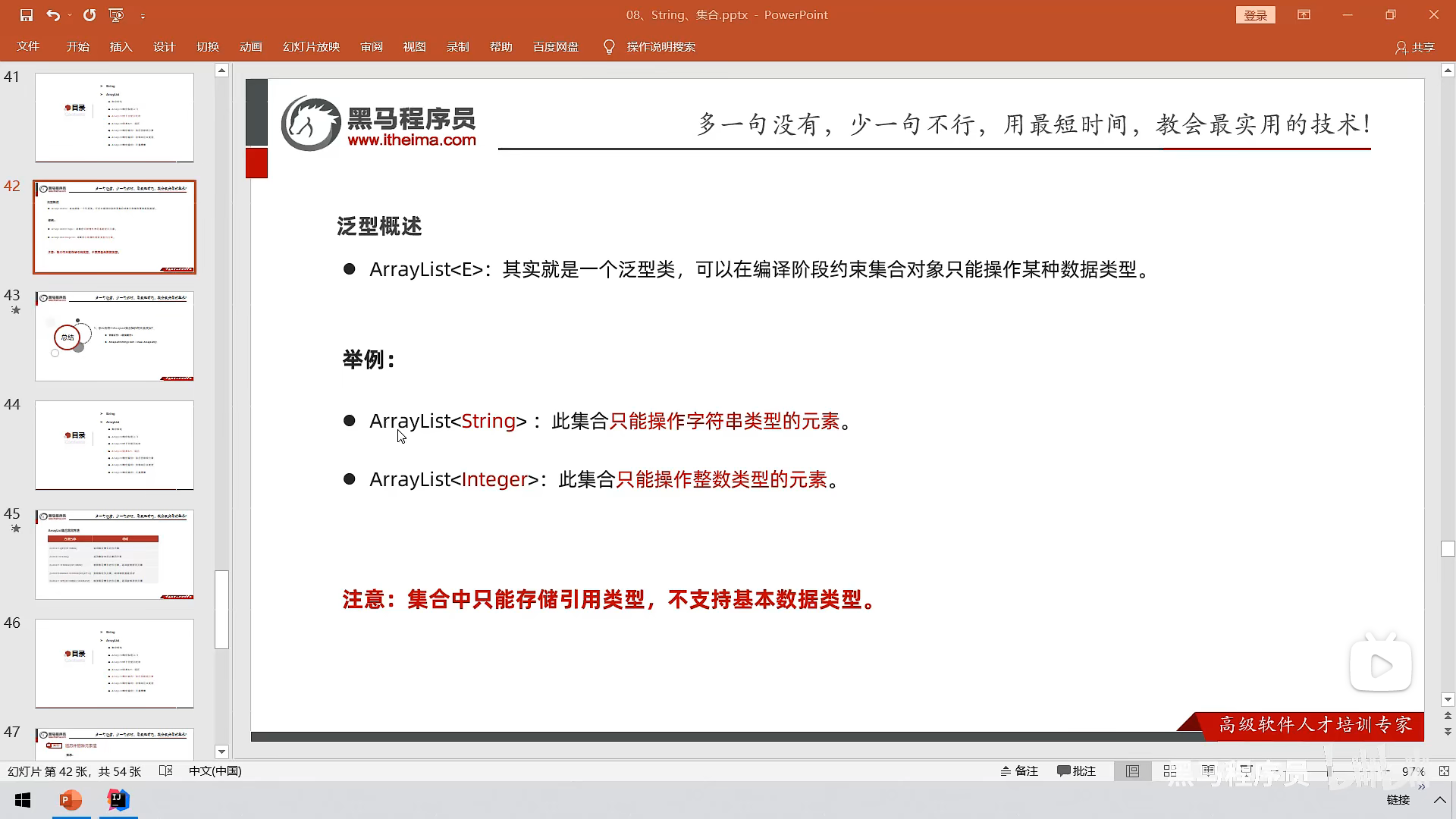Click the zoom slider in status bar

(x=1329, y=771)
